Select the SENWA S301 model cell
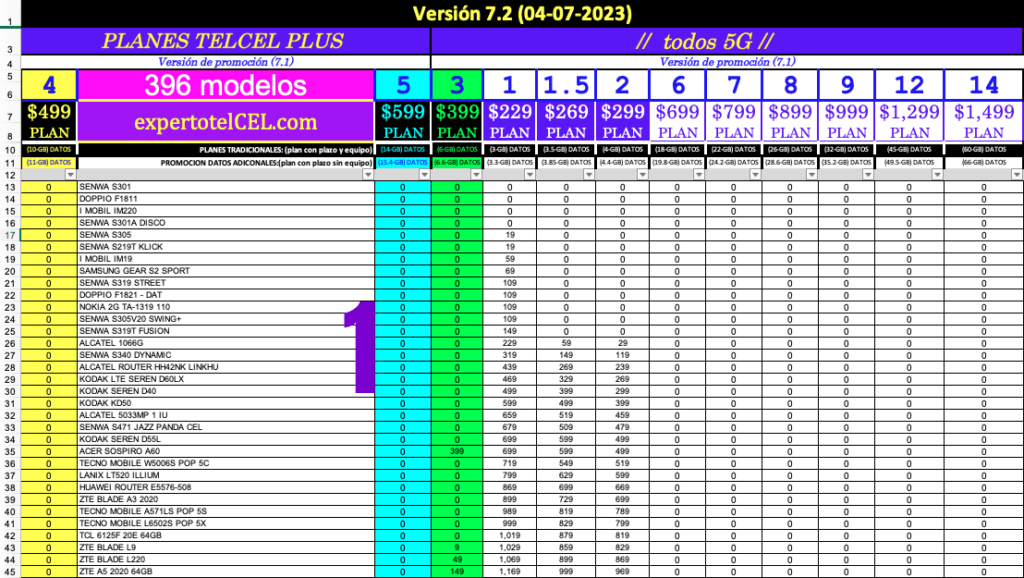1024x578 pixels. tap(226, 187)
